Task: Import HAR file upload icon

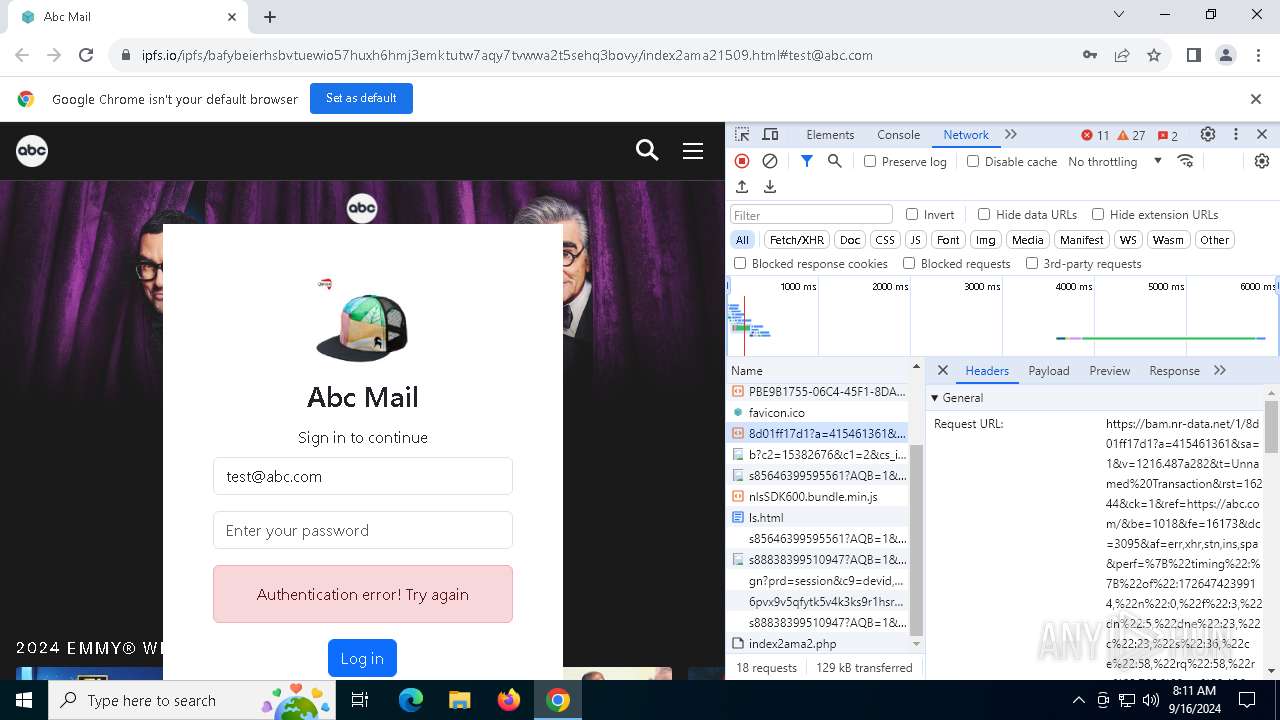Action: (742, 187)
